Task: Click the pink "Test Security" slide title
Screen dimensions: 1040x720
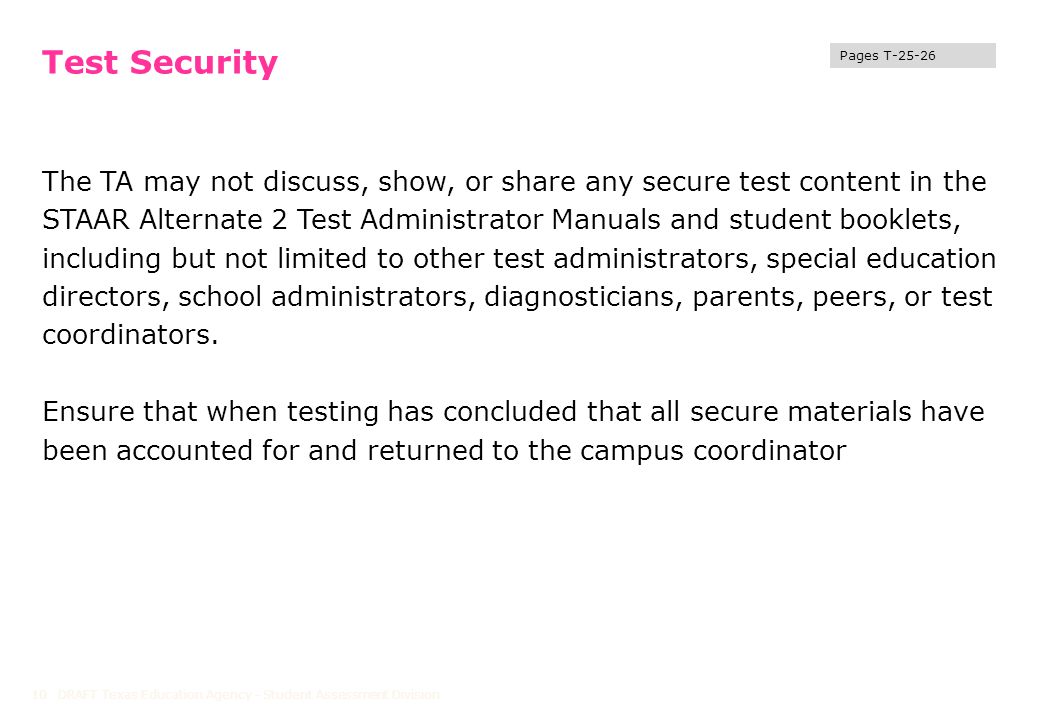Action: coord(160,63)
